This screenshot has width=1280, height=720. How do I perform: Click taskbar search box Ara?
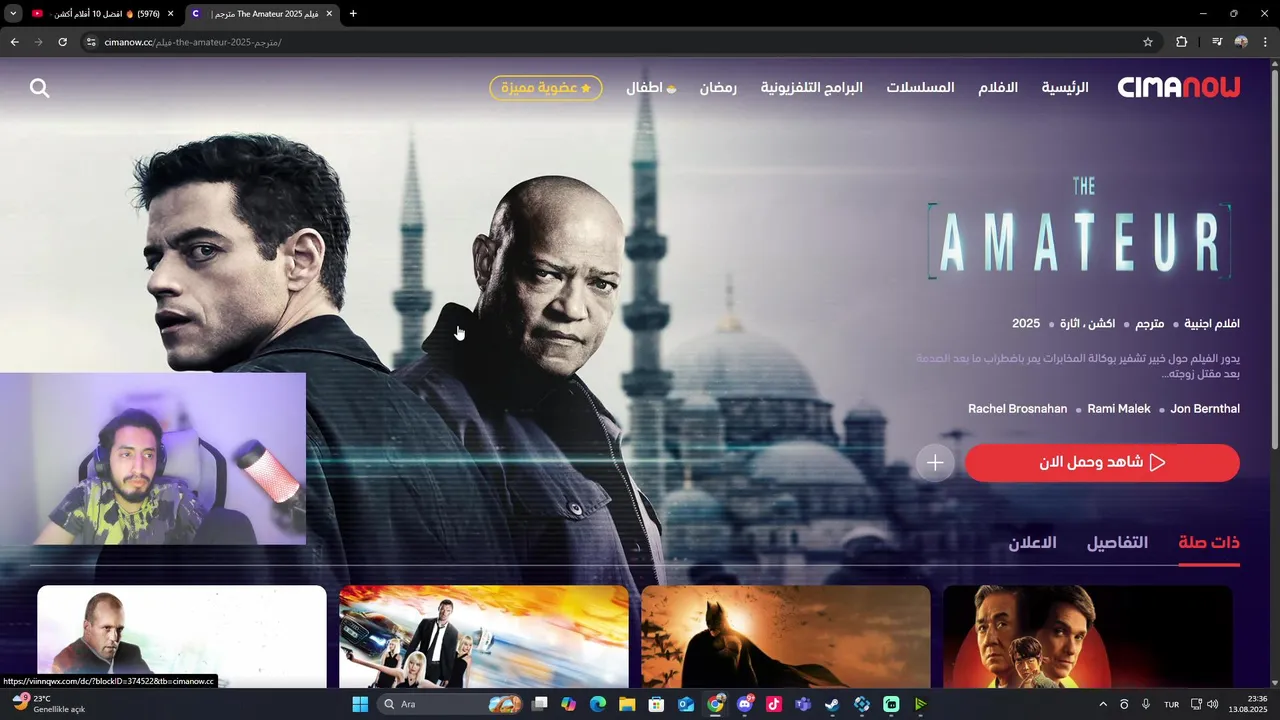(x=451, y=704)
